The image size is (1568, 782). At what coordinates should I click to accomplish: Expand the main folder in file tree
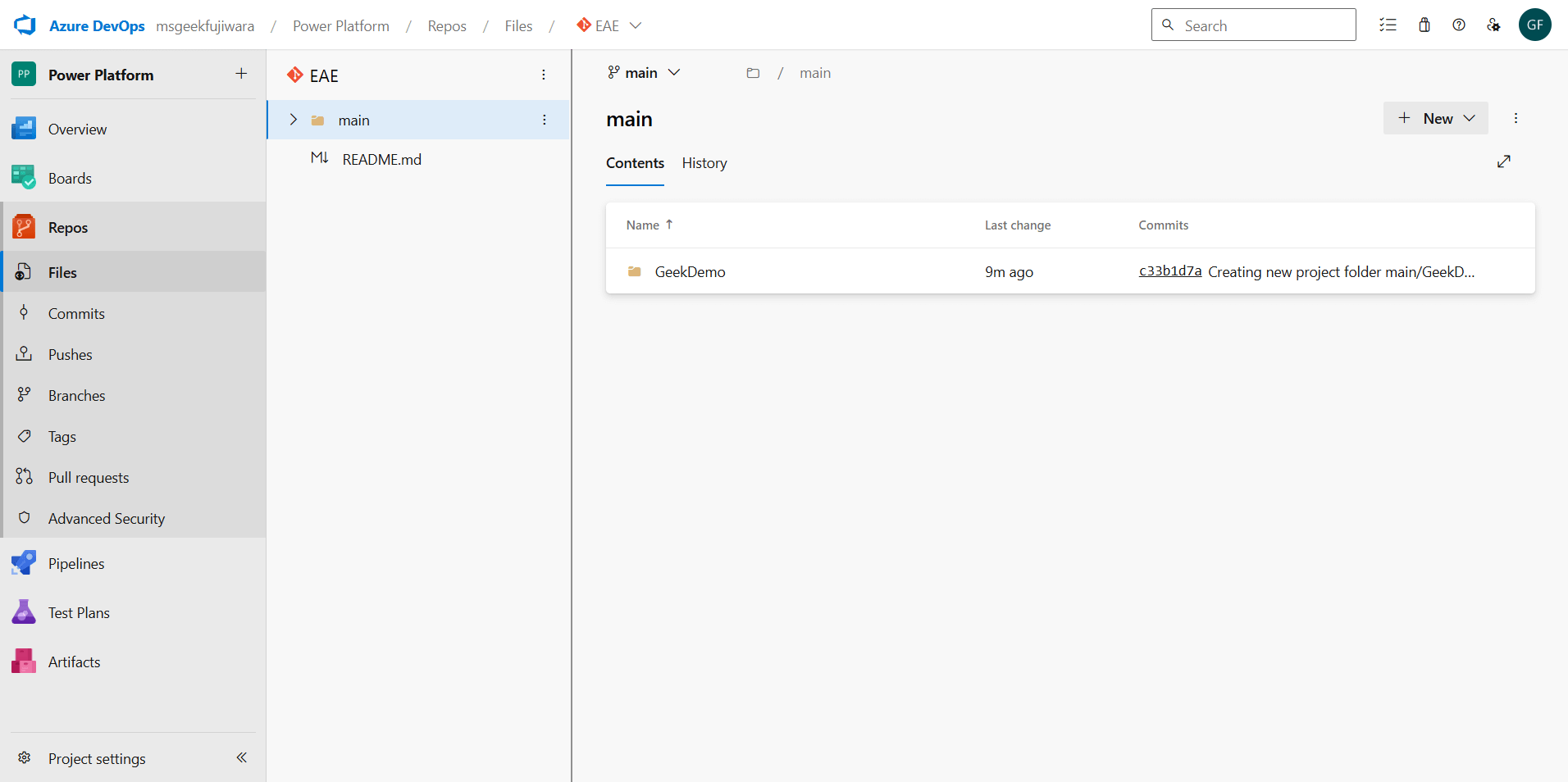click(x=294, y=120)
